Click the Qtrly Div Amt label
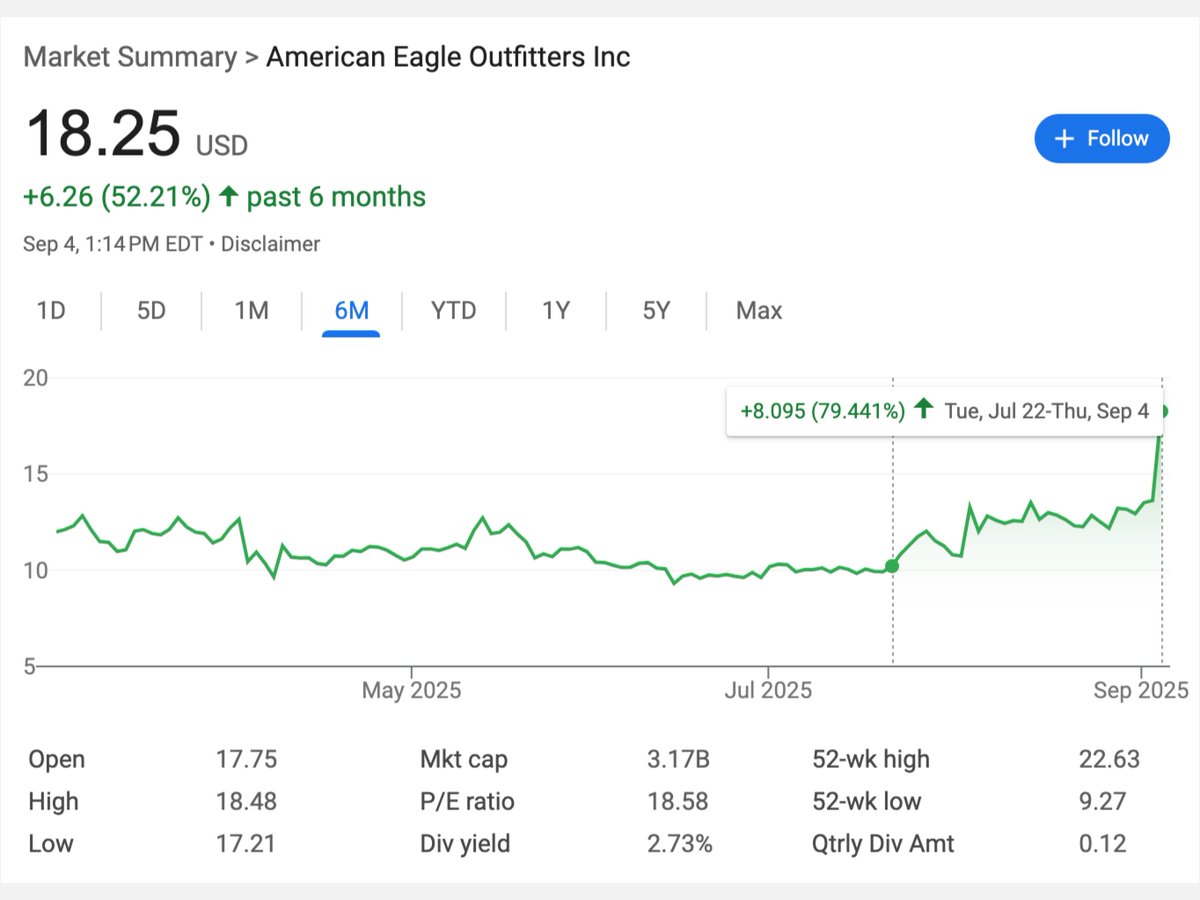This screenshot has width=1200, height=900. point(883,844)
